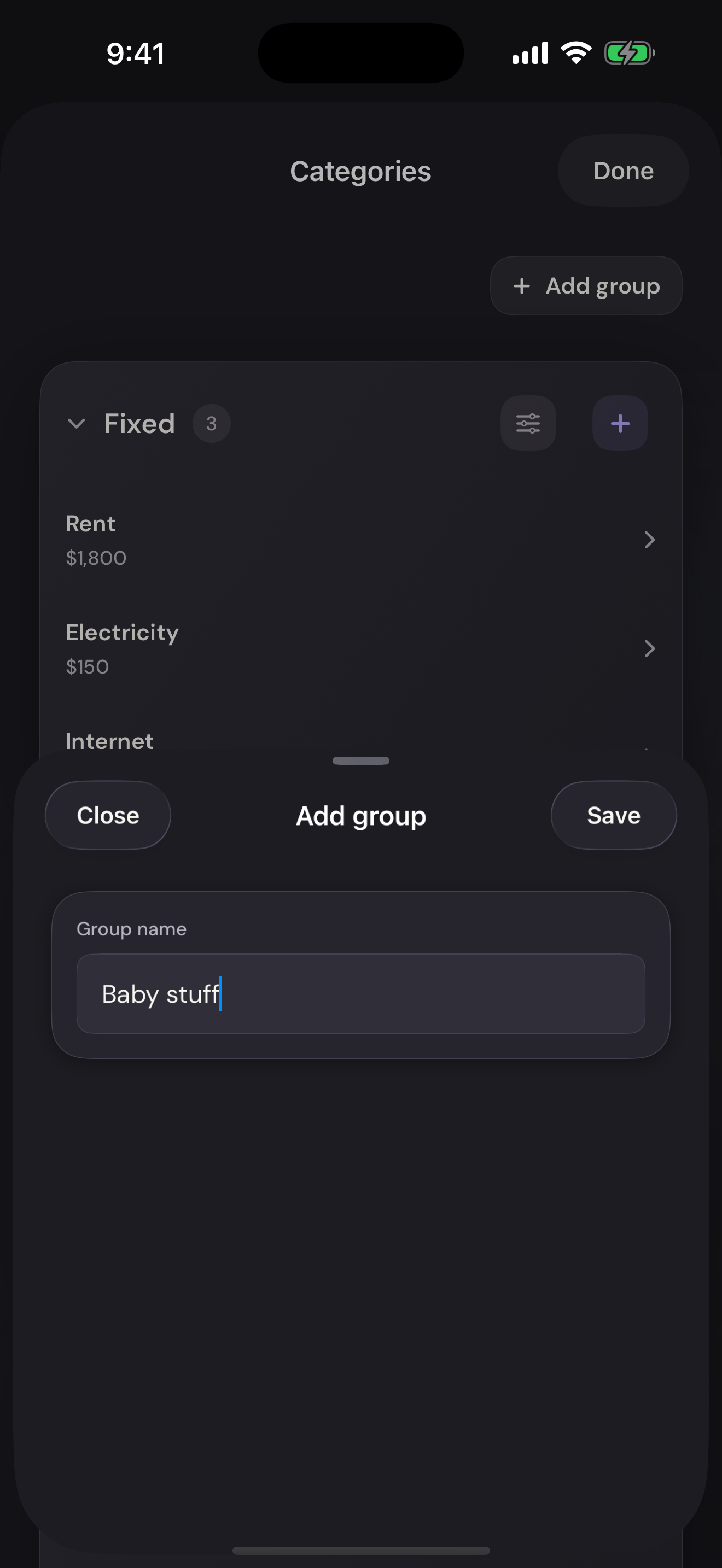722x1568 pixels.
Task: Tap the battery charging status icon
Action: coord(630,53)
